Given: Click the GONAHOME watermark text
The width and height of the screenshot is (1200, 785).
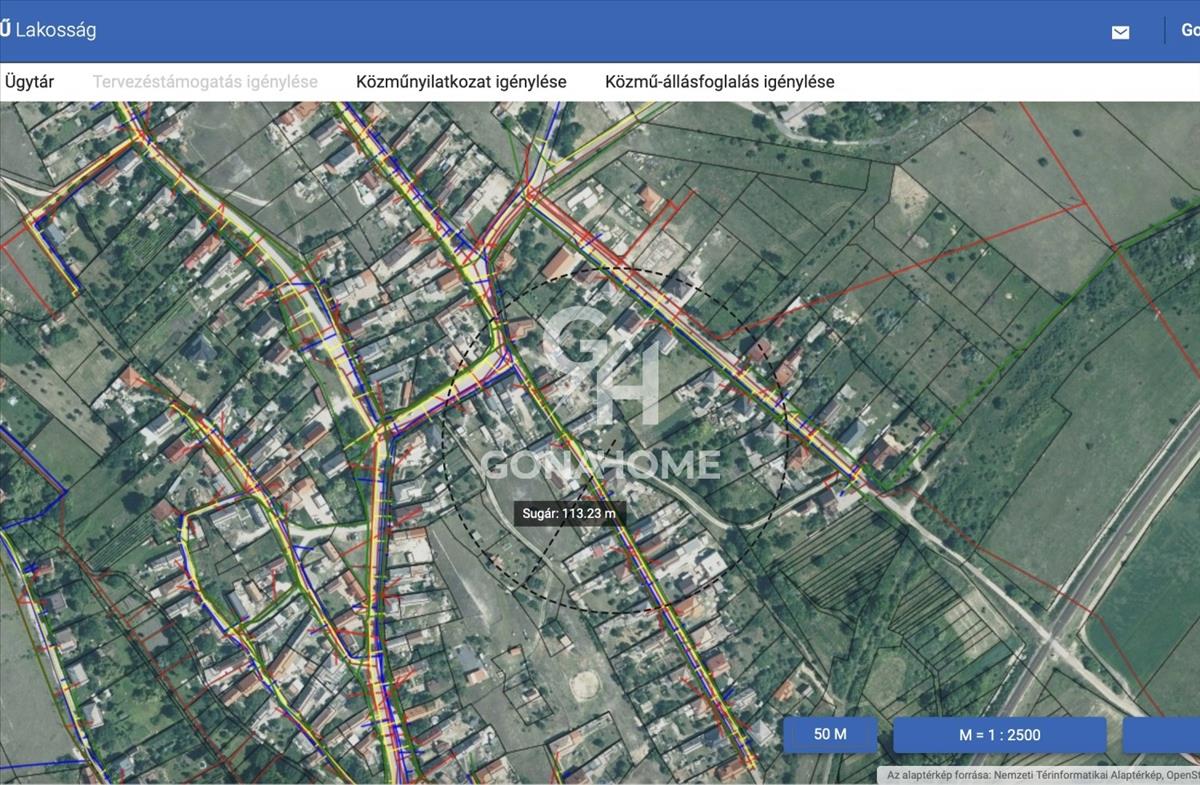Looking at the screenshot, I should [600, 464].
